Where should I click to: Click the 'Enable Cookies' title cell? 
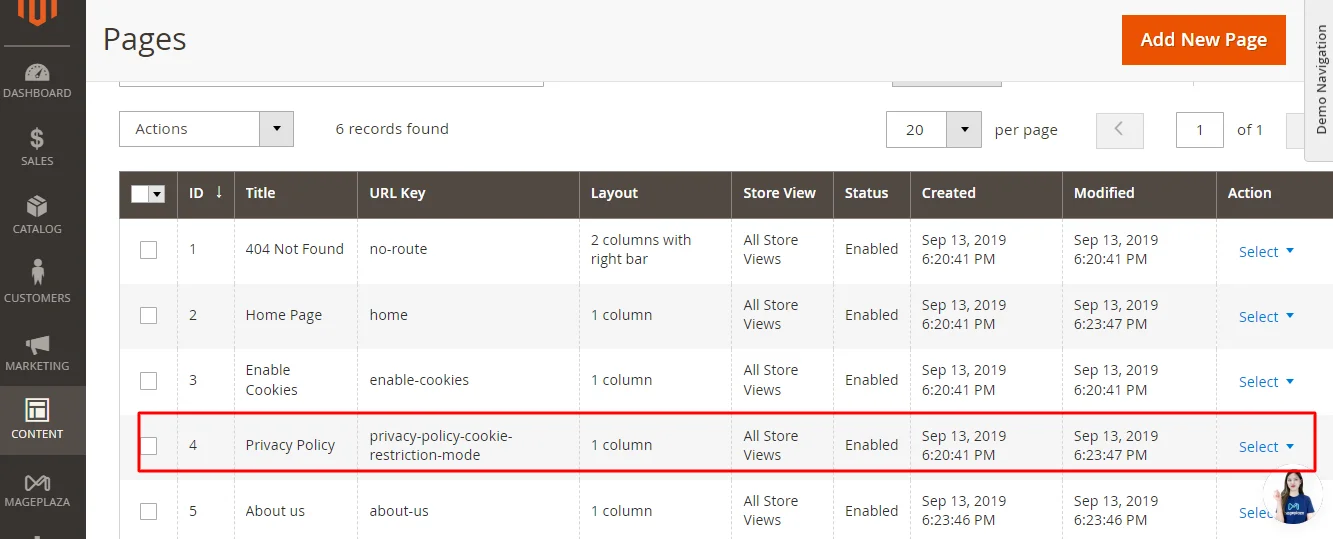pos(272,380)
